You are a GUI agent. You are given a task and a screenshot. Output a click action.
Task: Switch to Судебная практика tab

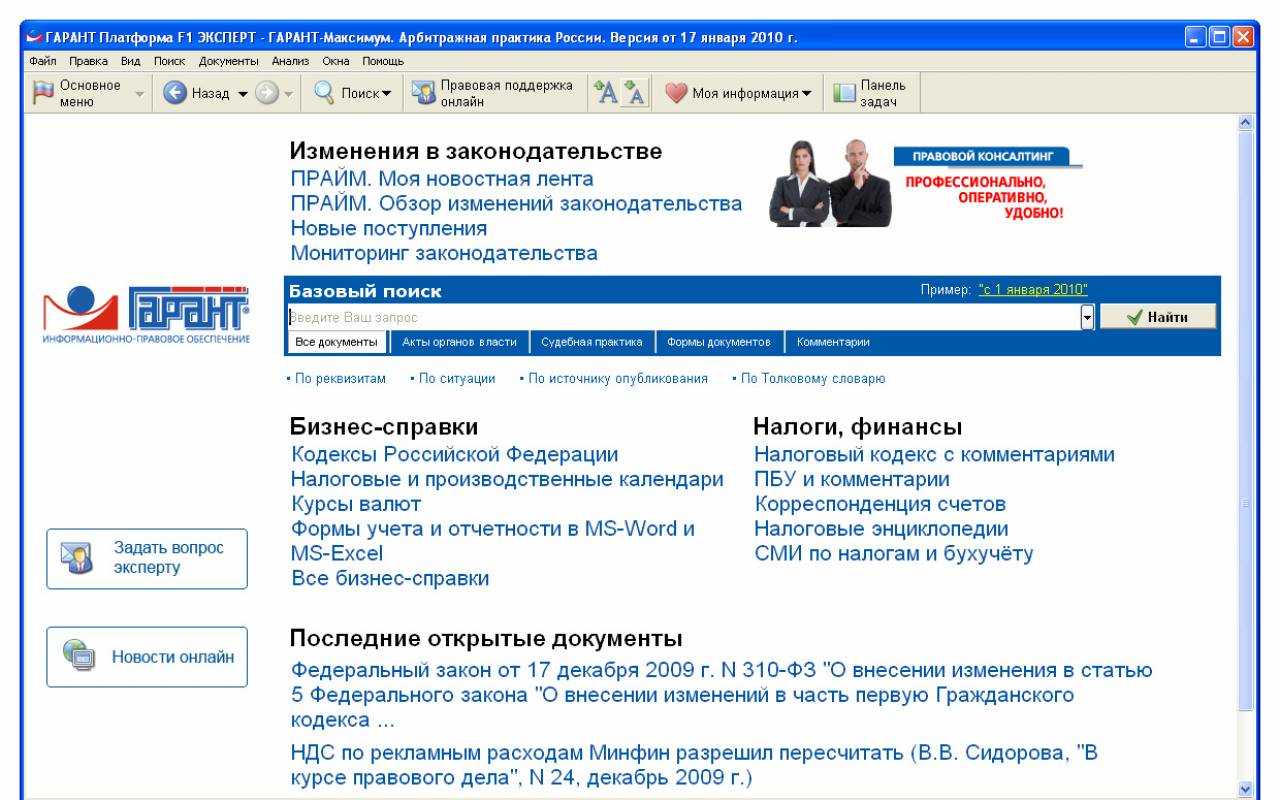click(590, 342)
